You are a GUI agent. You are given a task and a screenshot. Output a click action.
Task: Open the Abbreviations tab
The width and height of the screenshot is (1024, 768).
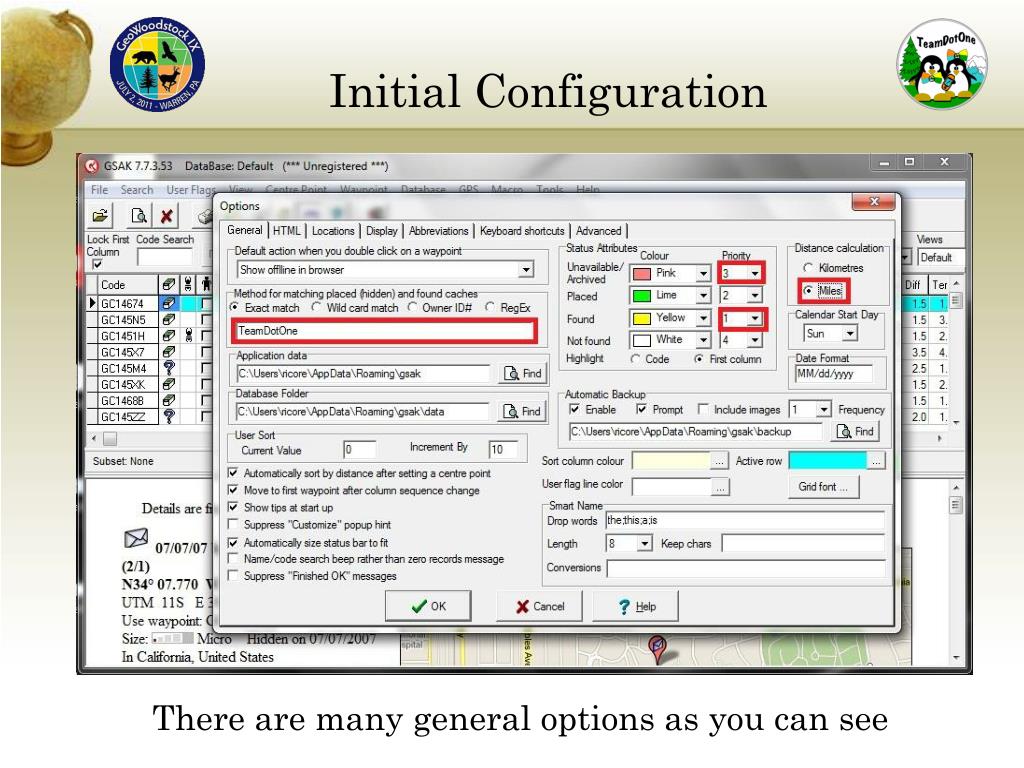[x=438, y=231]
